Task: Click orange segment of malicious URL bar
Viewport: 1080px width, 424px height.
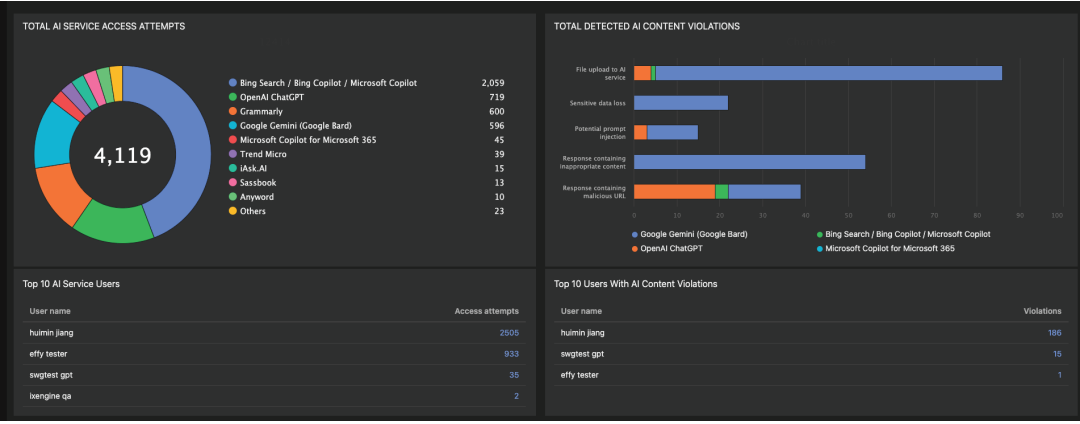Action: [x=674, y=191]
